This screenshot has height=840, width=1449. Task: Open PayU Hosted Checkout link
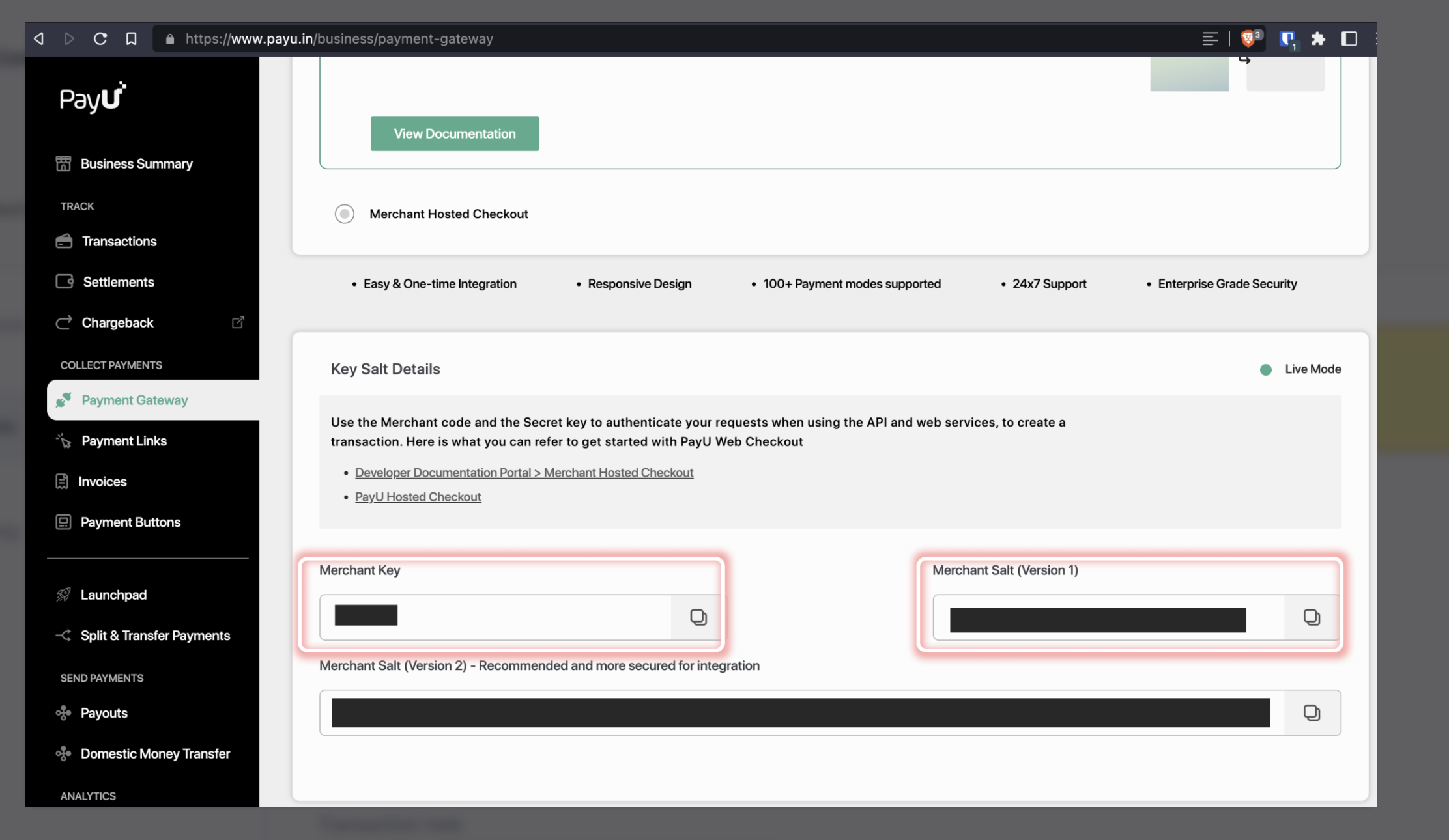pyautogui.click(x=418, y=497)
